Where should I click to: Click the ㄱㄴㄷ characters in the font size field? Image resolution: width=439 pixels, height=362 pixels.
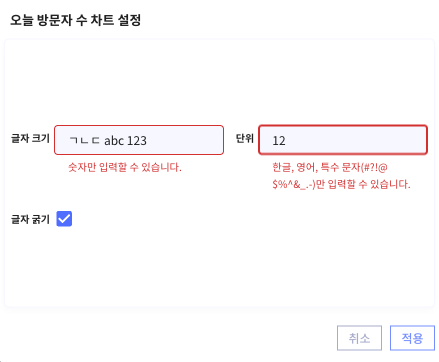[x=85, y=141]
